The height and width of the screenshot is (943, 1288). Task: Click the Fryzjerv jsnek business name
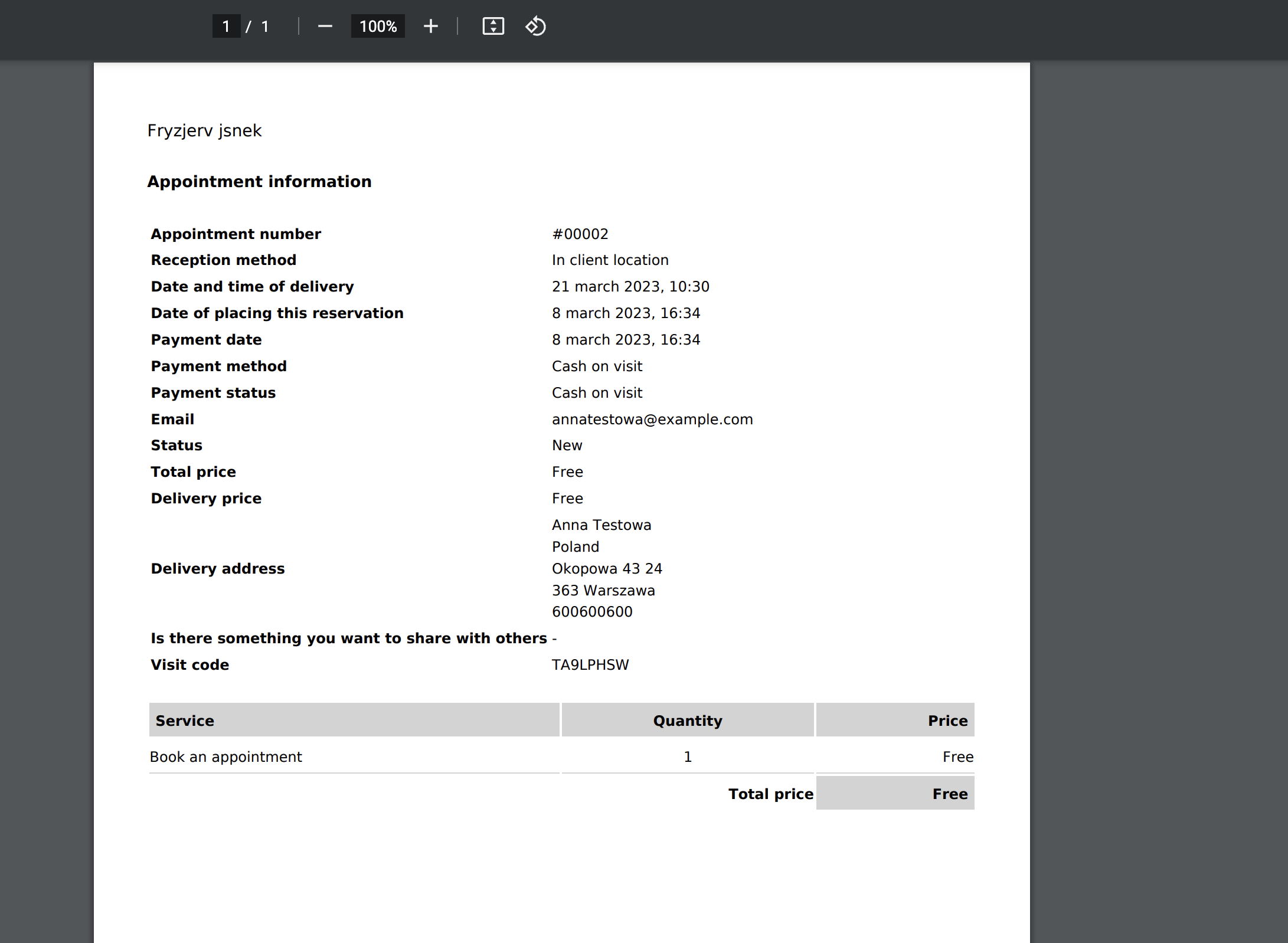tap(204, 130)
